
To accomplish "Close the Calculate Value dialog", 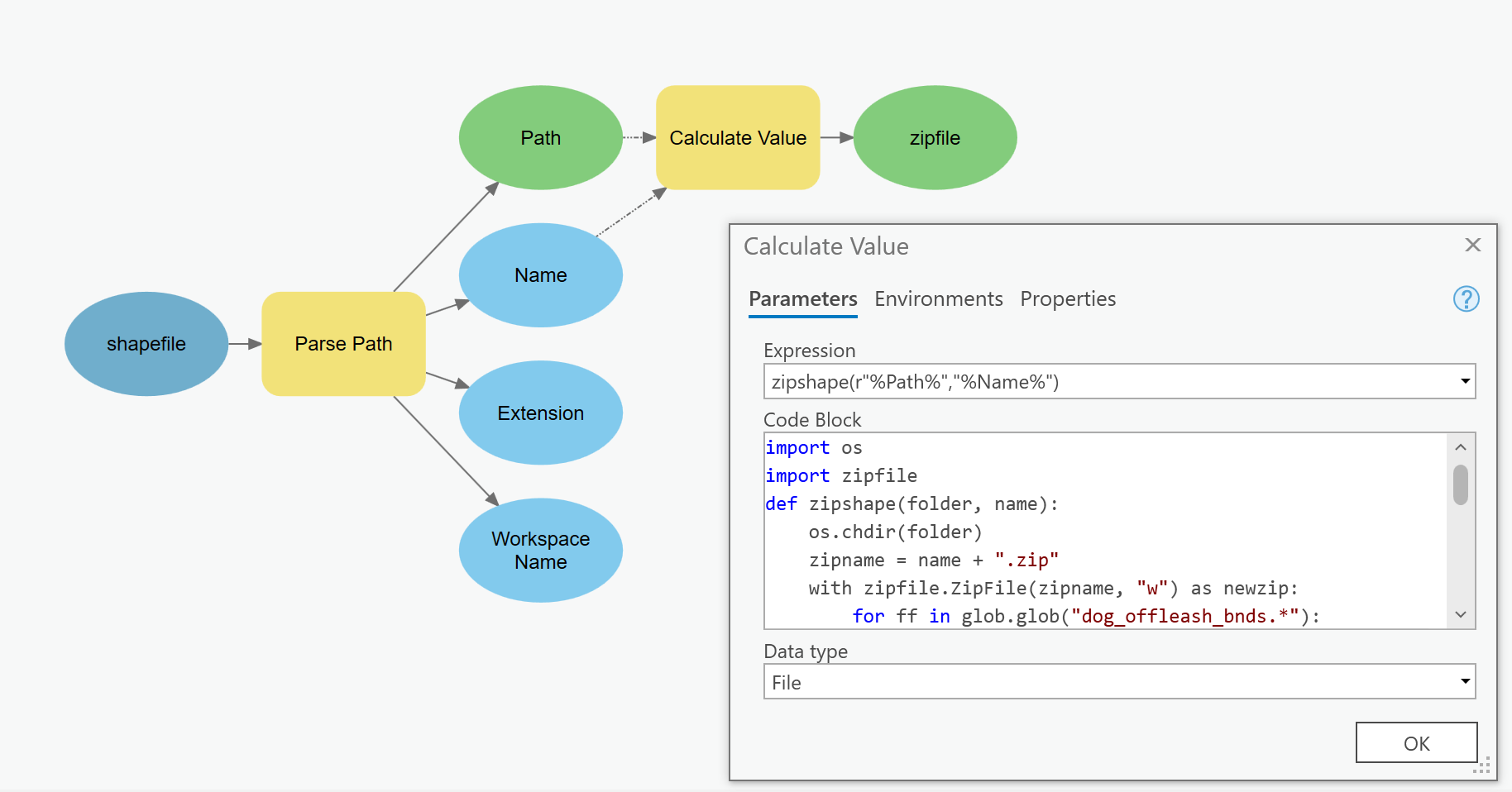I will (1472, 245).
